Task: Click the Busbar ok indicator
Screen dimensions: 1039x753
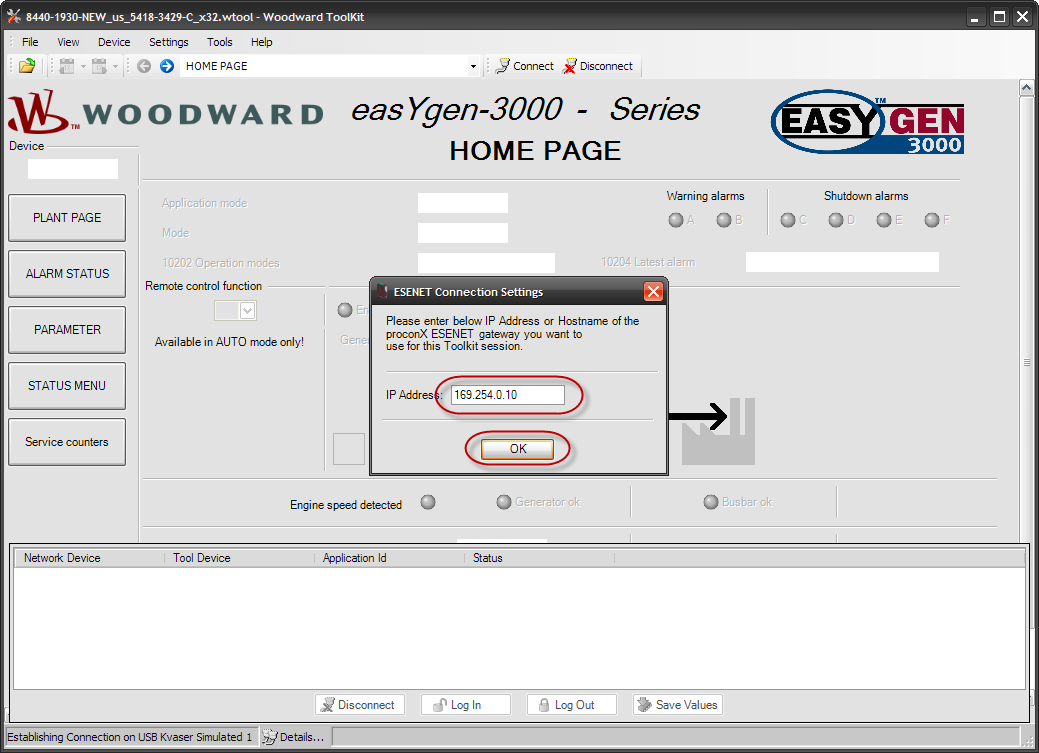Action: [711, 502]
